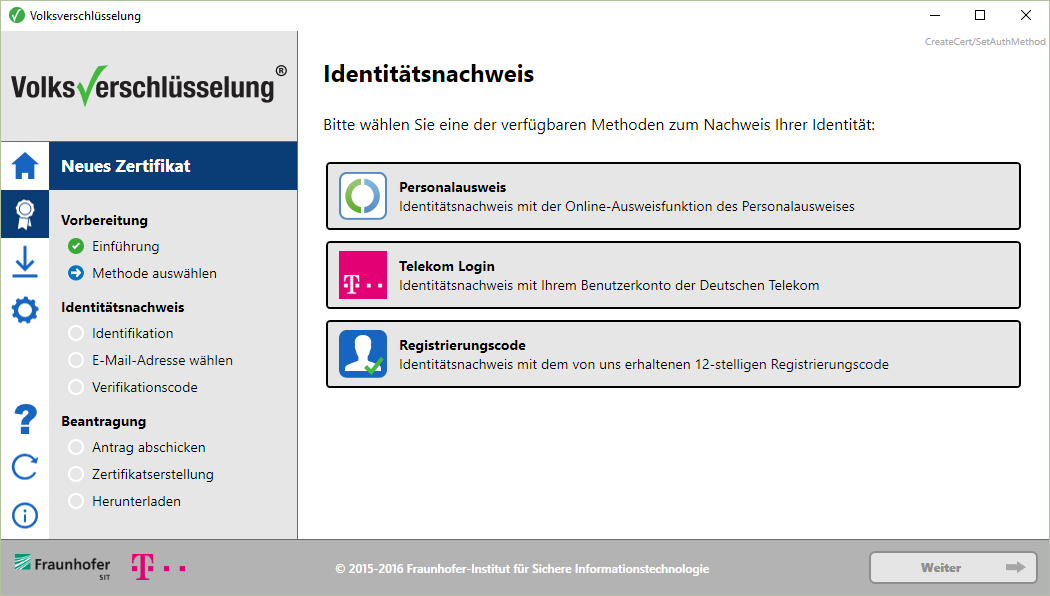1050x596 pixels.
Task: Click the Personalausweis card icon
Action: tap(363, 196)
